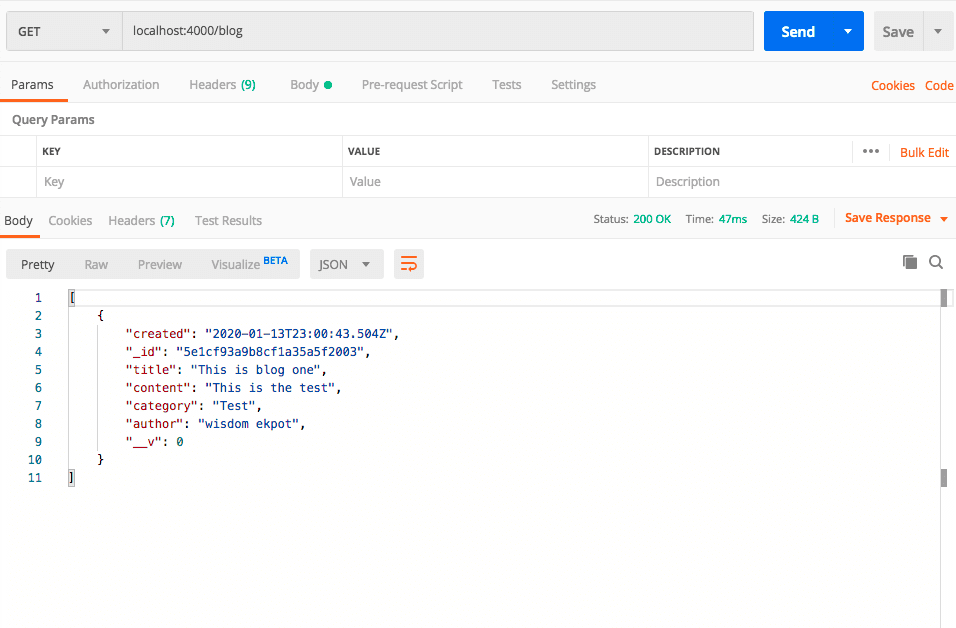This screenshot has width=956, height=628.
Task: Open the three-dots column options menu
Action: click(870, 151)
